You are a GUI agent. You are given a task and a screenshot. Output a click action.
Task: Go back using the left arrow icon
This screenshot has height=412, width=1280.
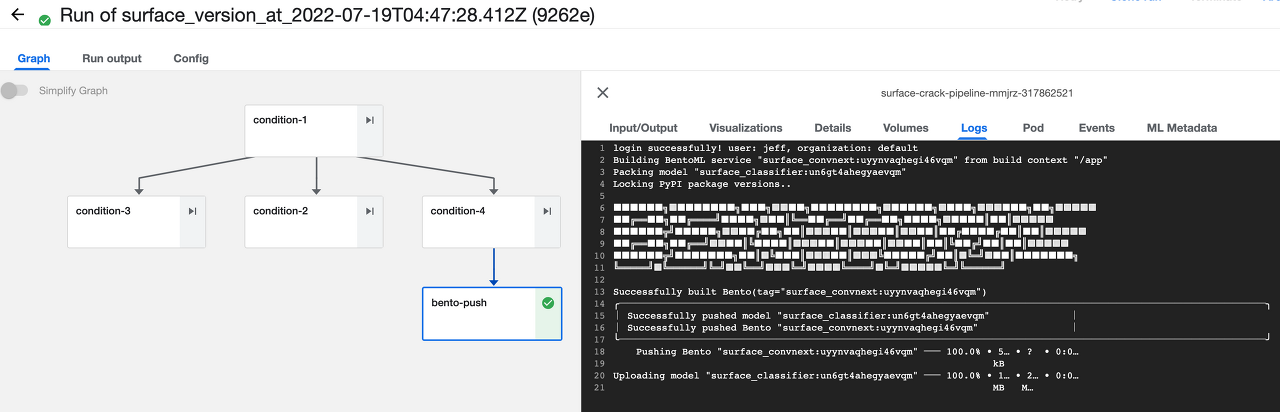pos(17,15)
